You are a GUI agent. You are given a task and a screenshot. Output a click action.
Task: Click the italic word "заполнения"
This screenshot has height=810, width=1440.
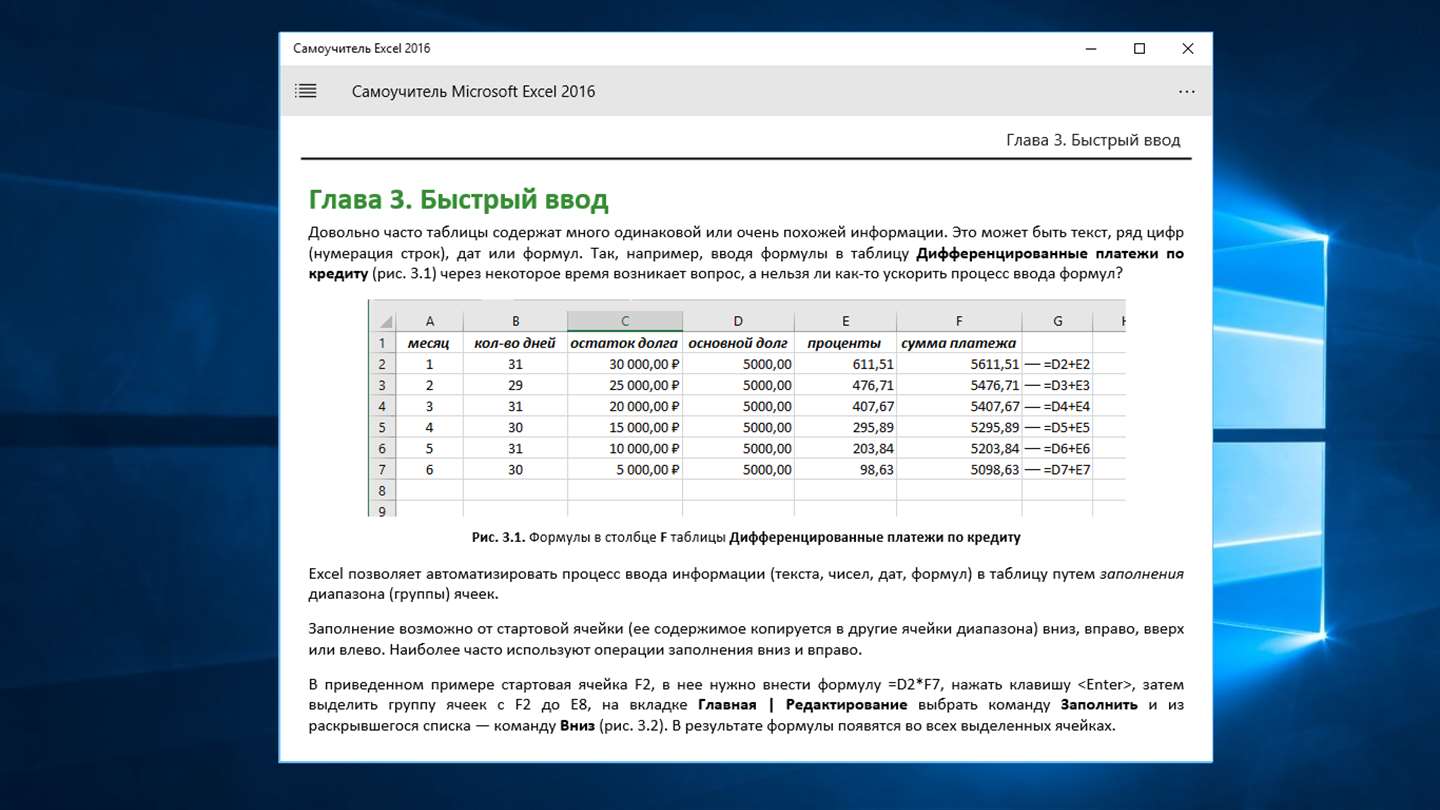[x=1142, y=574]
